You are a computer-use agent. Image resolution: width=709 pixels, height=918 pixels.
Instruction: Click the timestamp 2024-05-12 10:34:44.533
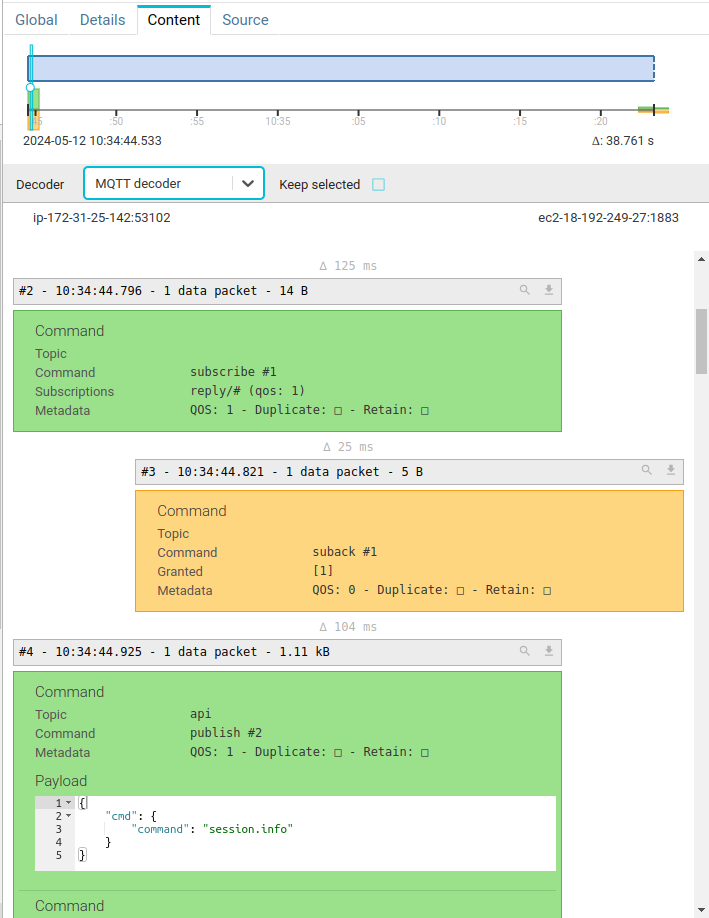coord(93,141)
